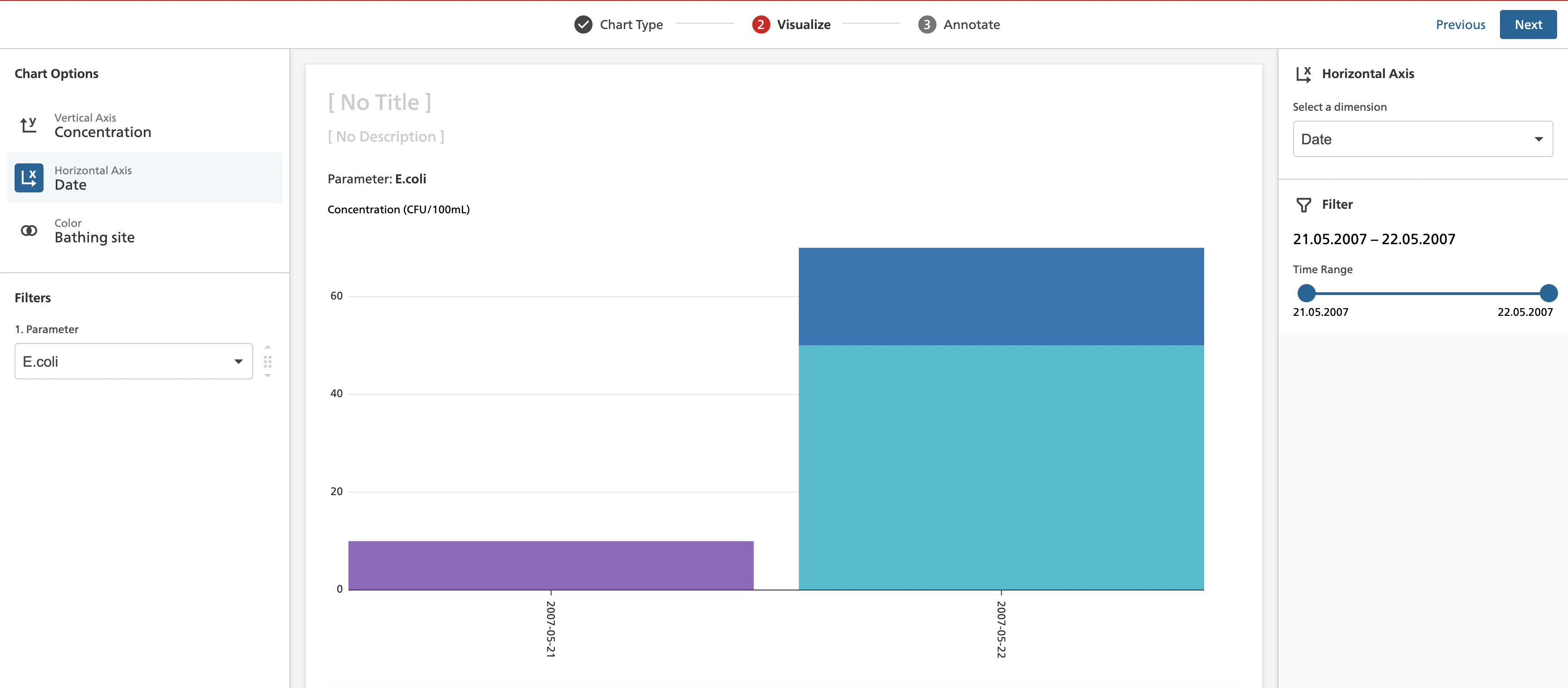Click the No Title placeholder
Screen dimensions: 1568x688
pyautogui.click(x=380, y=102)
